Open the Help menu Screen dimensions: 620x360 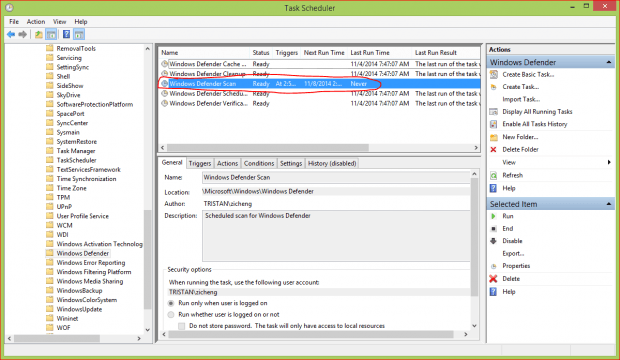click(81, 21)
